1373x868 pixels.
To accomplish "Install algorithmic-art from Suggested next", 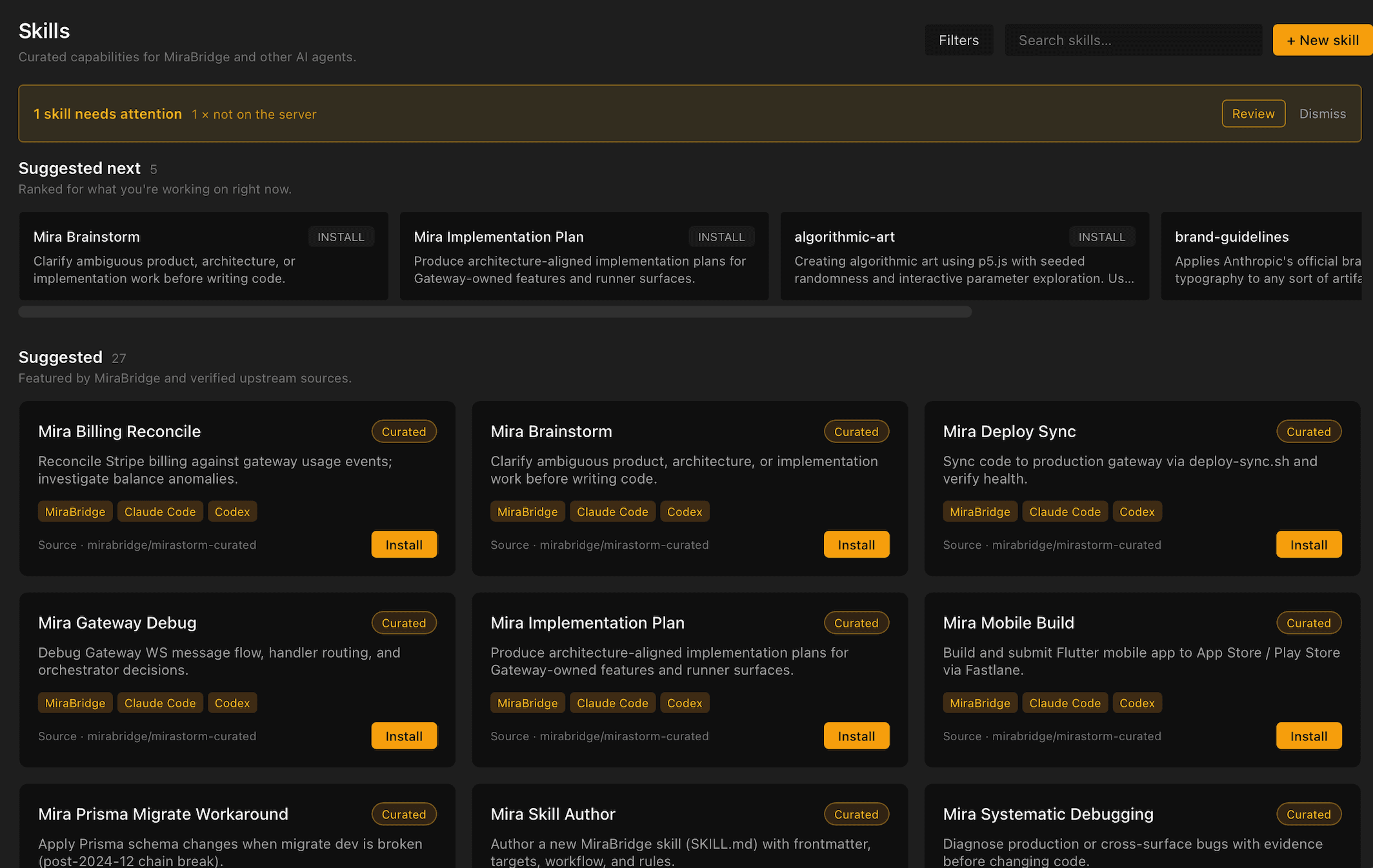I will pyautogui.click(x=1102, y=237).
